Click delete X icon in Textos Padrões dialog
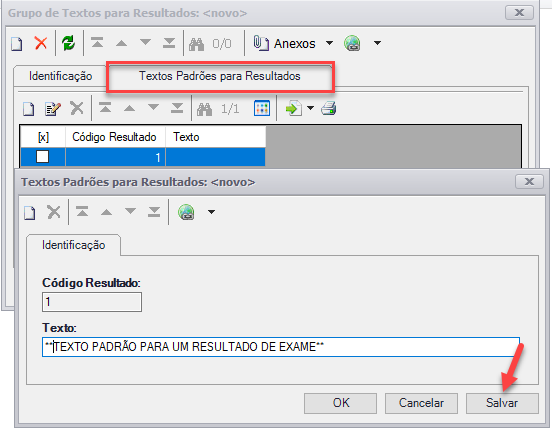This screenshot has width=552, height=431. pyautogui.click(x=54, y=212)
